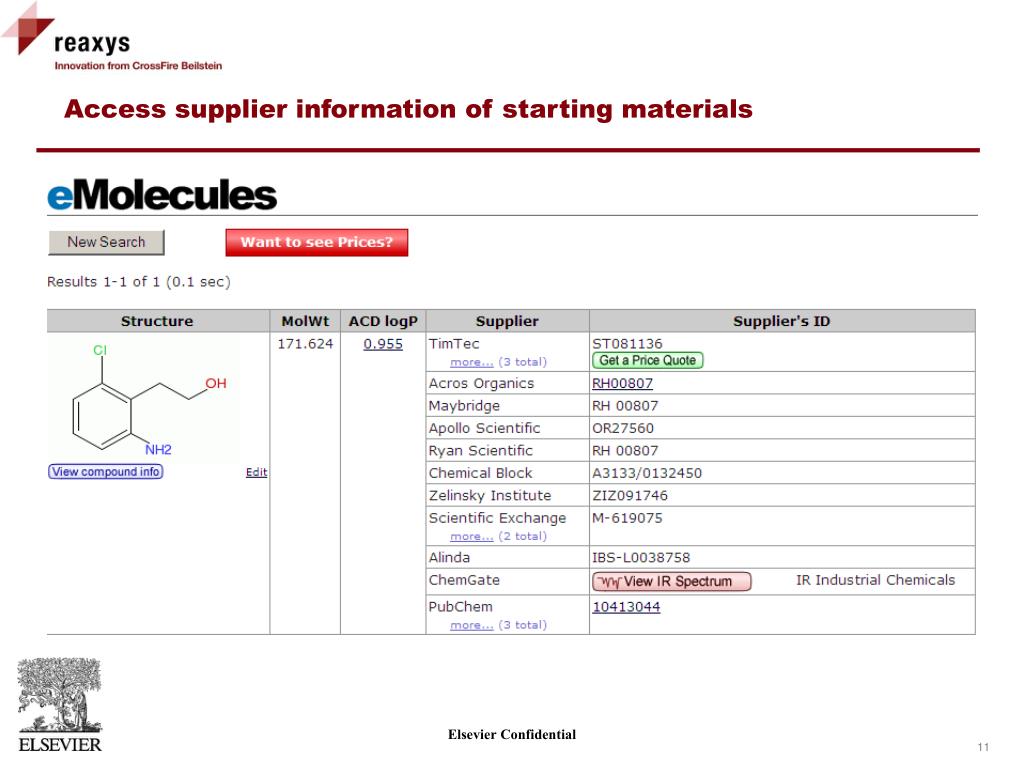Select the Zelinsky Institute supplier cell
The height and width of the screenshot is (768, 1024).
[x=507, y=495]
